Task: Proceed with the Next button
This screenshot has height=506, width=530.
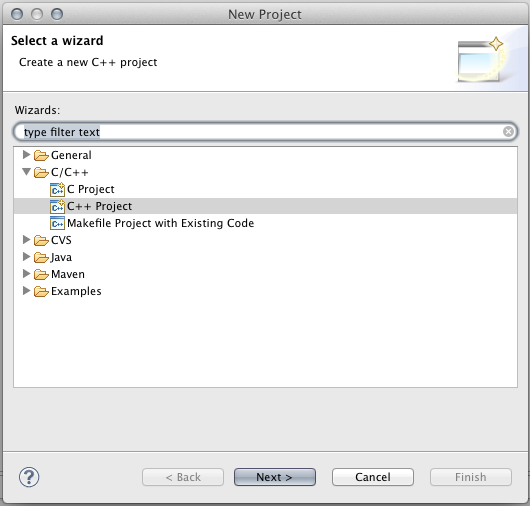Action: click(x=275, y=477)
